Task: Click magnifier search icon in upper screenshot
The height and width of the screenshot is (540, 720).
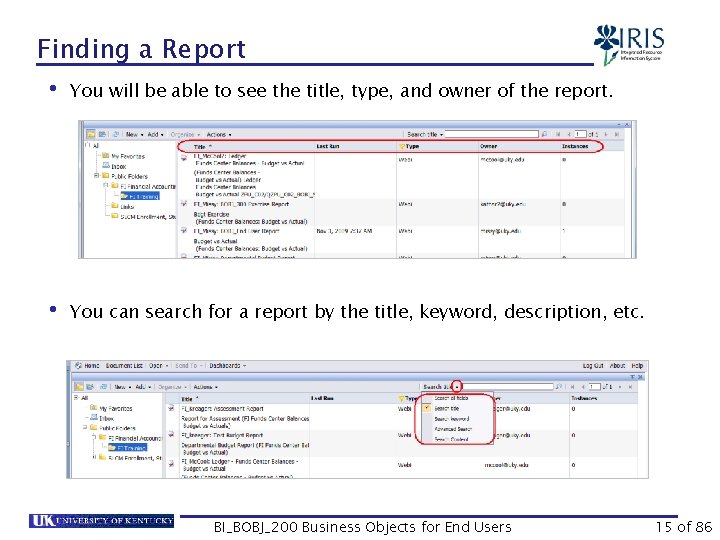Action: coord(545,134)
